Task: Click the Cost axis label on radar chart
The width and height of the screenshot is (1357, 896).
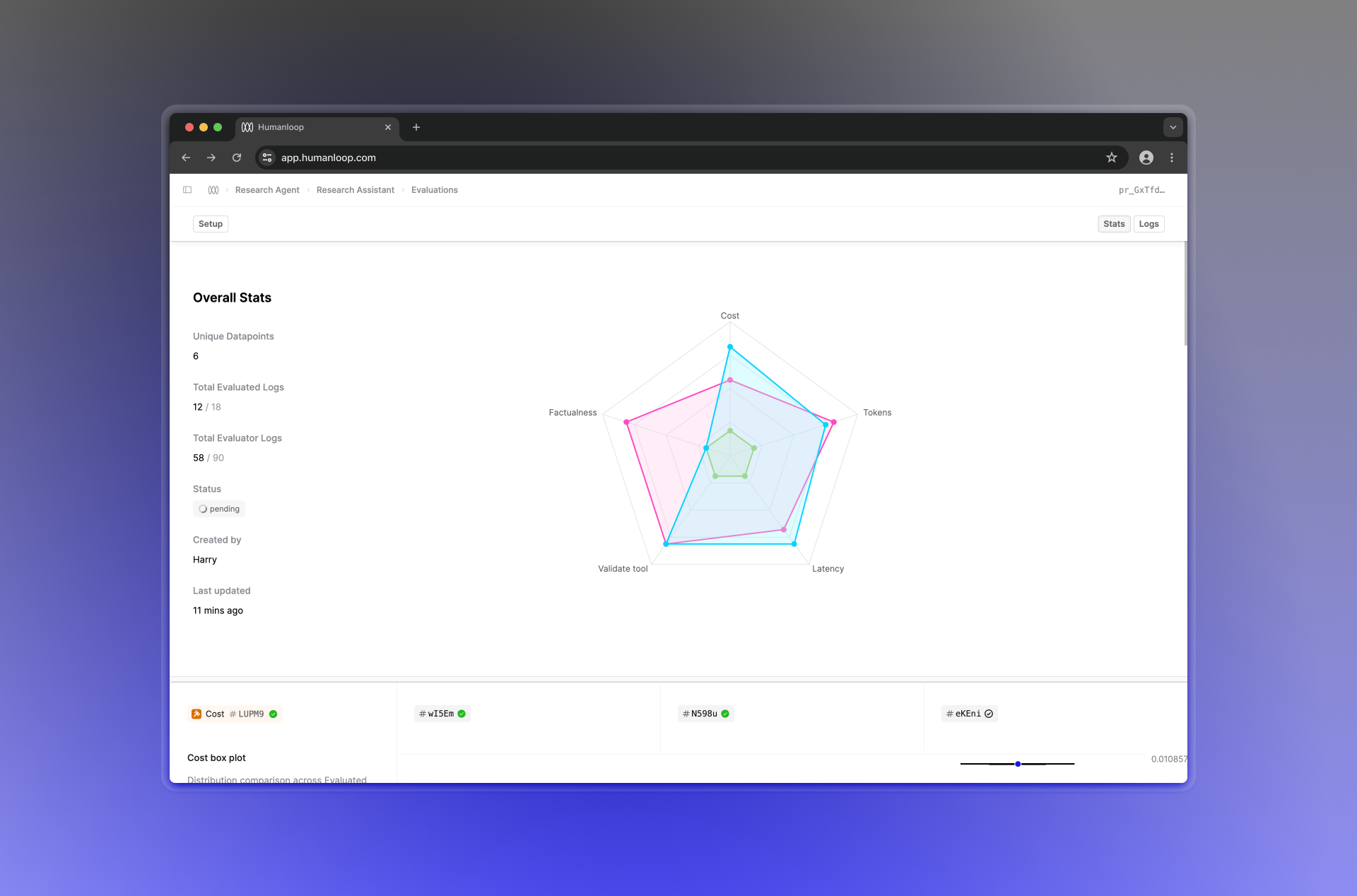Action: (730, 316)
